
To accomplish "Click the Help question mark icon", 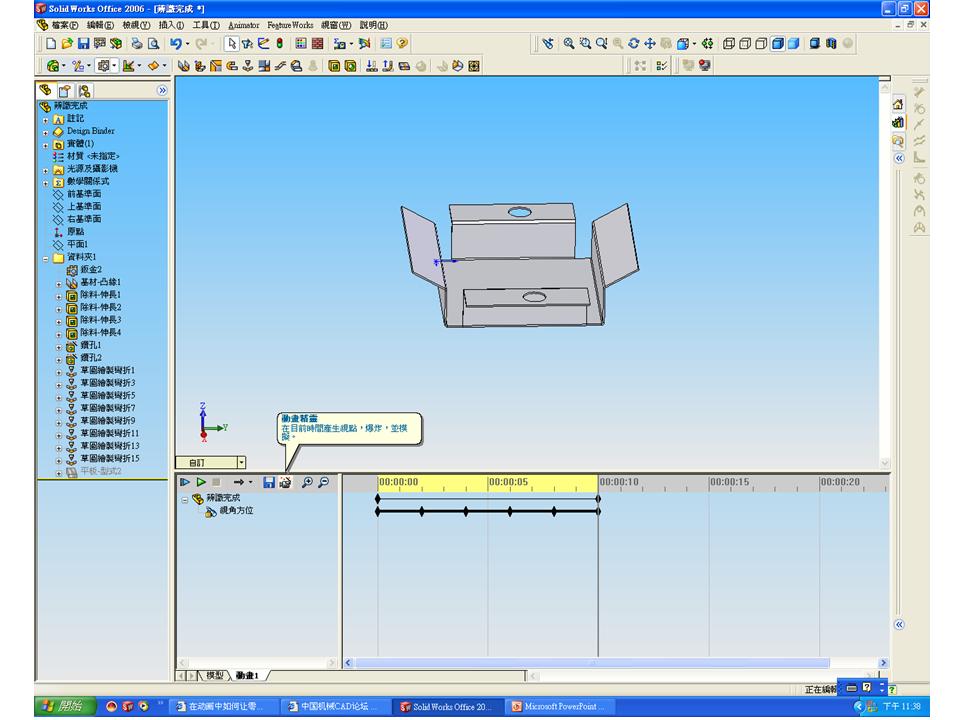I will (402, 43).
